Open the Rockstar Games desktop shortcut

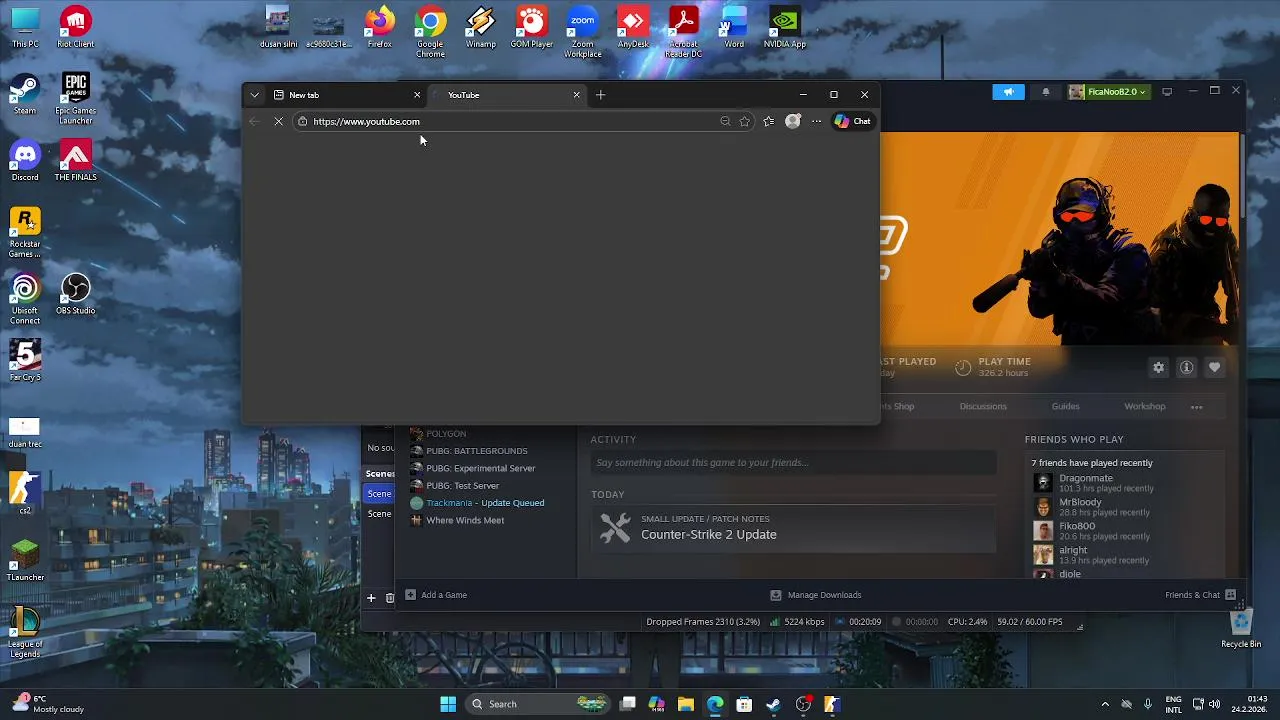point(25,232)
